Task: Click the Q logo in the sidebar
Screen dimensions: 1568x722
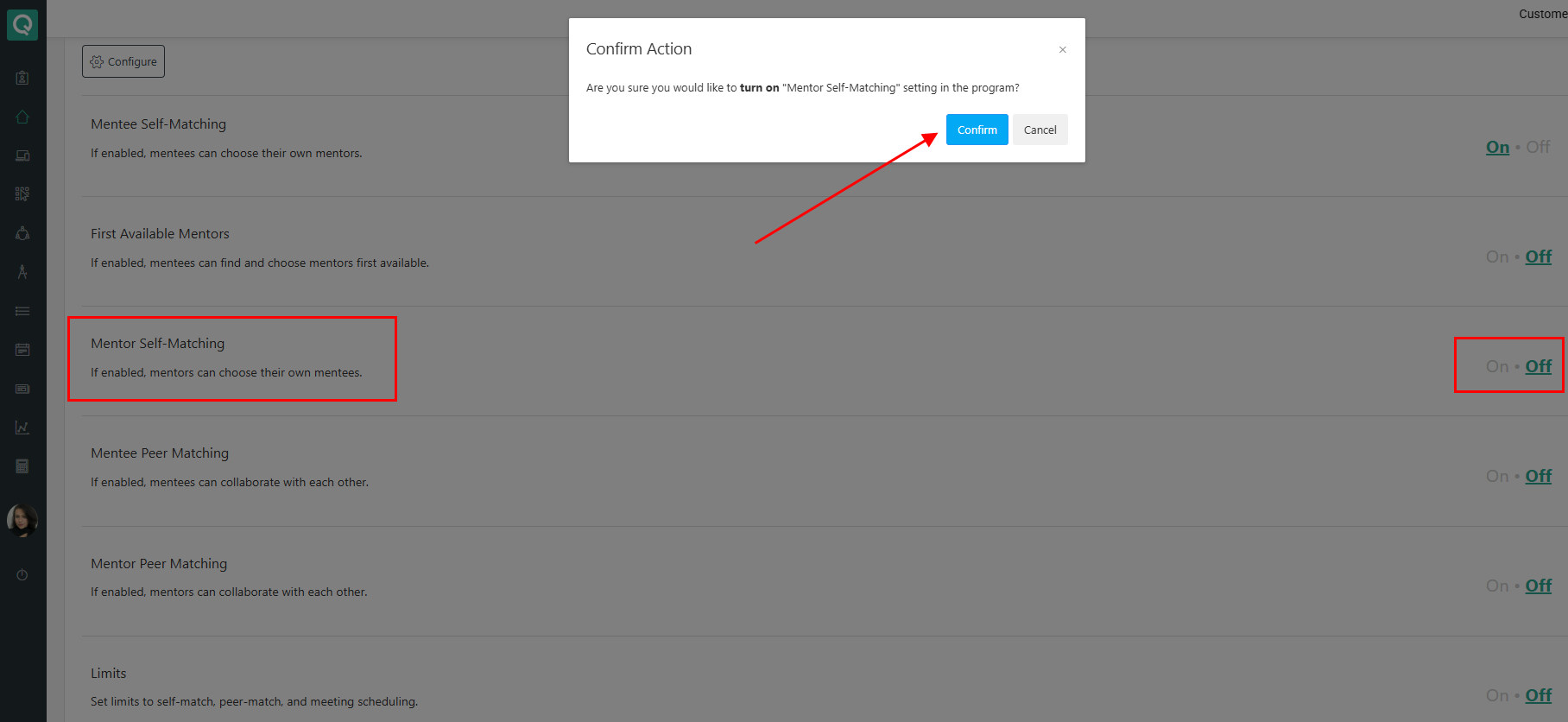Action: coord(22,24)
